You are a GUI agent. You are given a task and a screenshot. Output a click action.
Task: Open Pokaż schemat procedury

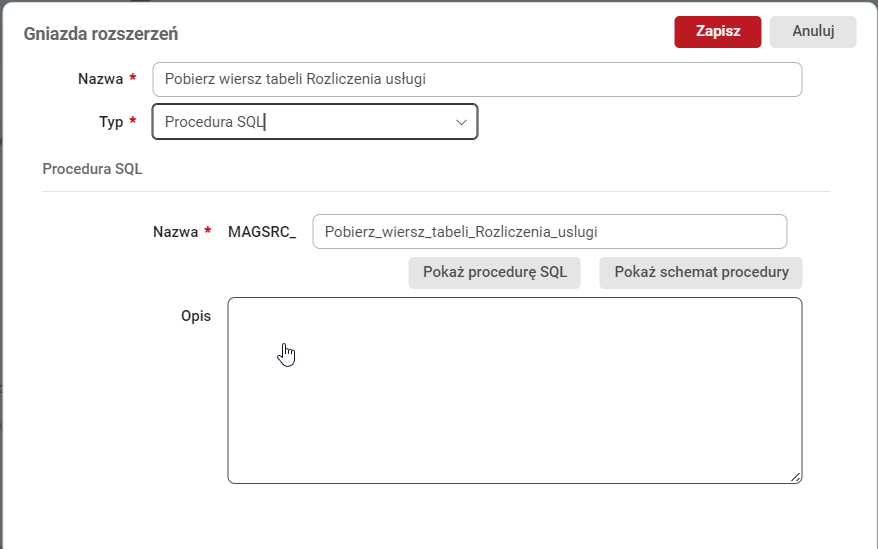pyautogui.click(x=700, y=272)
